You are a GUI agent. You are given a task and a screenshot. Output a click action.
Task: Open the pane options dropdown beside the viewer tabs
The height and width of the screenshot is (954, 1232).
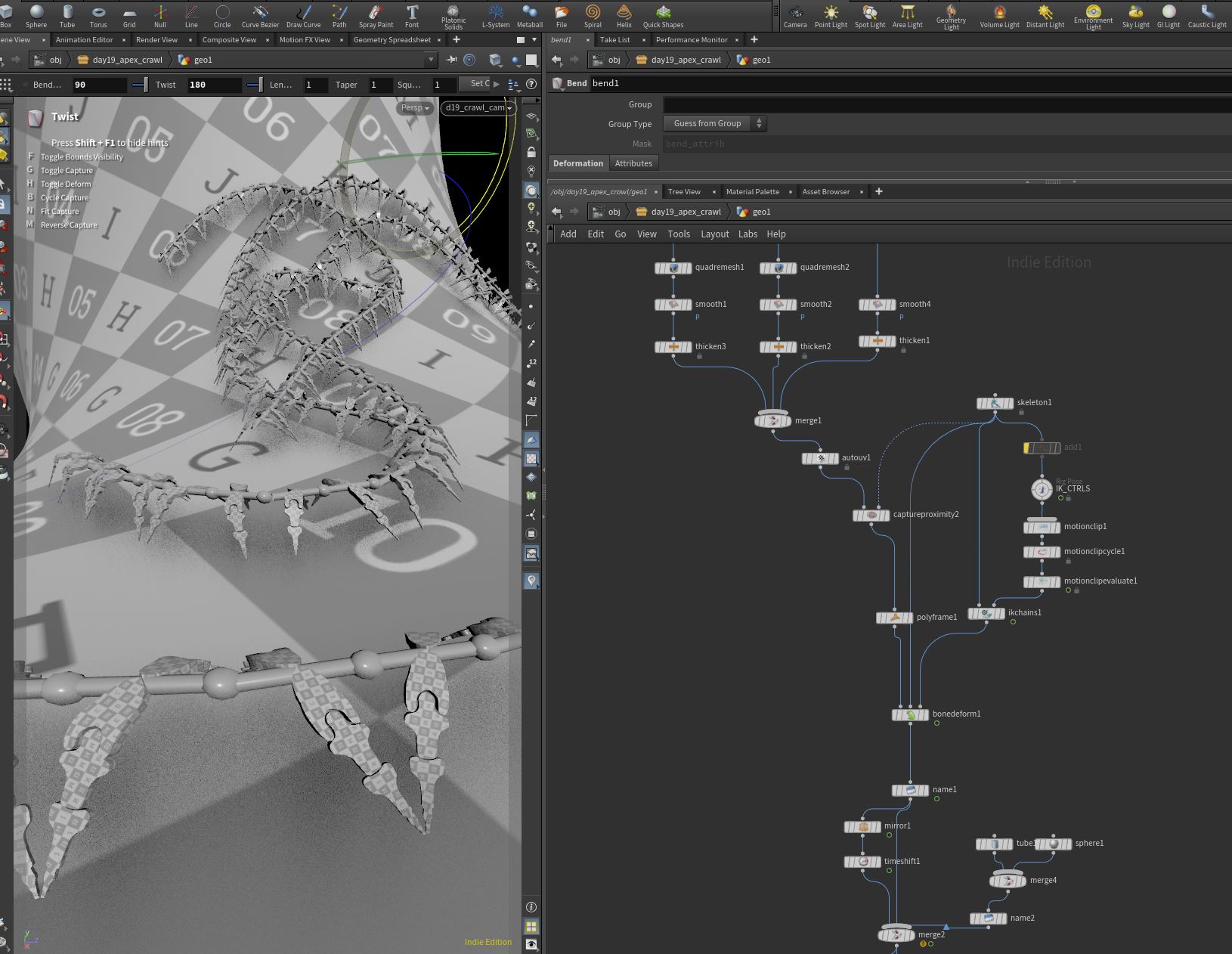pyautogui.click(x=534, y=40)
